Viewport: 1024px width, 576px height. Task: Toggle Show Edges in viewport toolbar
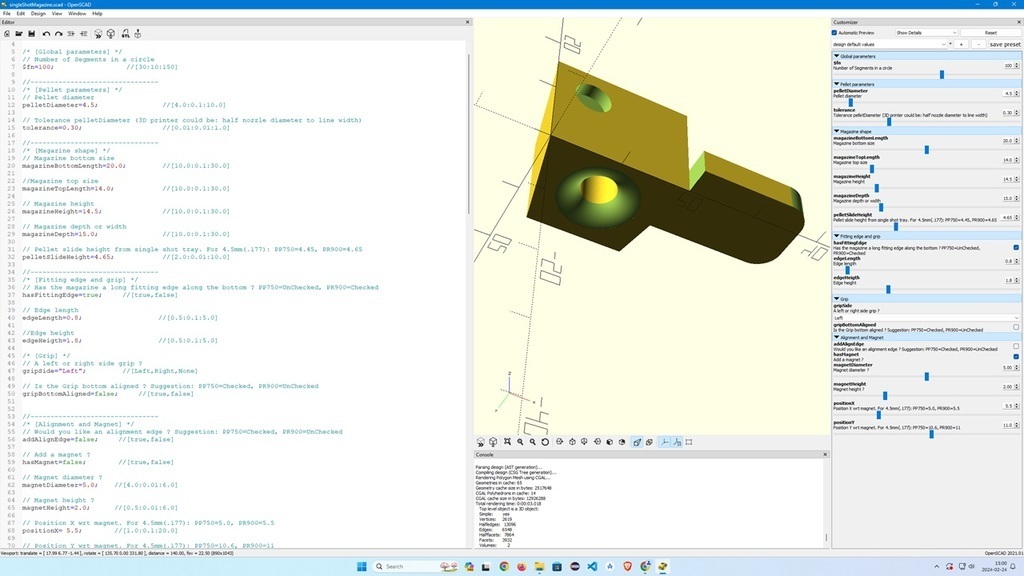[x=689, y=442]
